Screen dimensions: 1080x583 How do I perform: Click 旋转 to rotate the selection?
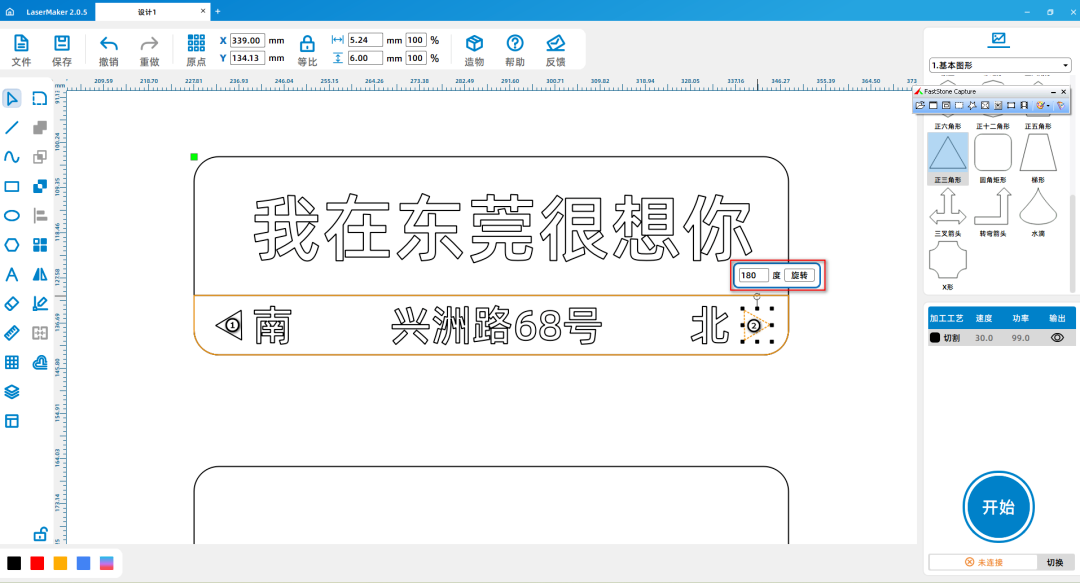[x=800, y=275]
